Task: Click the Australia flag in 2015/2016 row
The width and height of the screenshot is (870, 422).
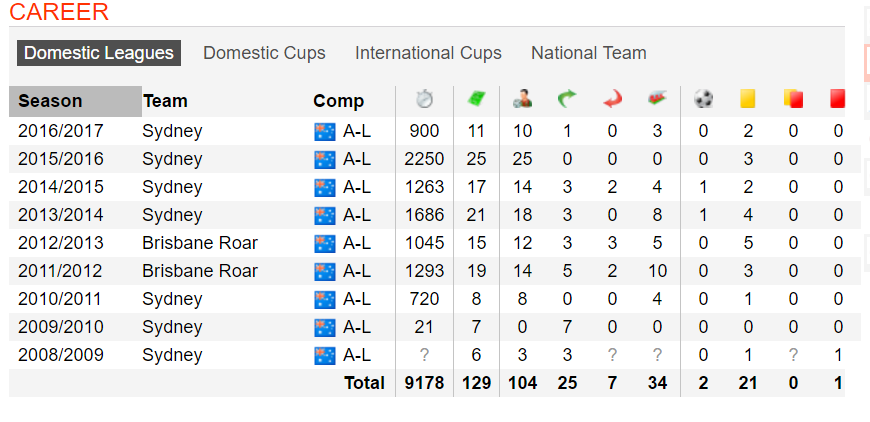Action: coord(325,159)
